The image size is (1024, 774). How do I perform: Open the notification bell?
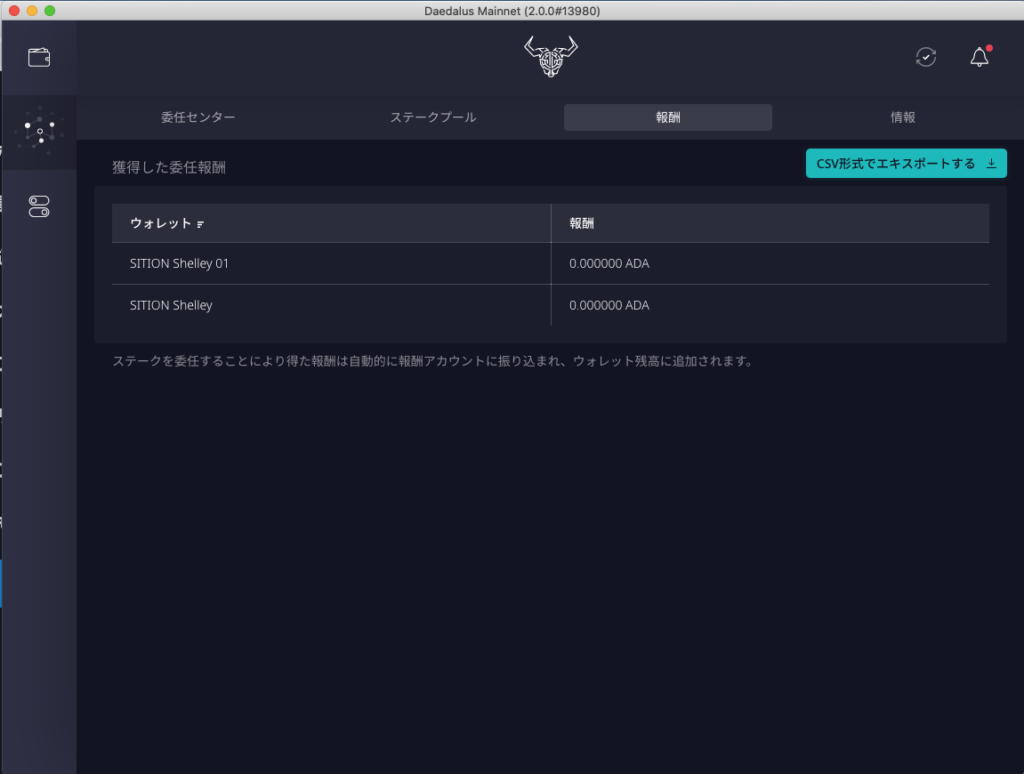point(979,58)
